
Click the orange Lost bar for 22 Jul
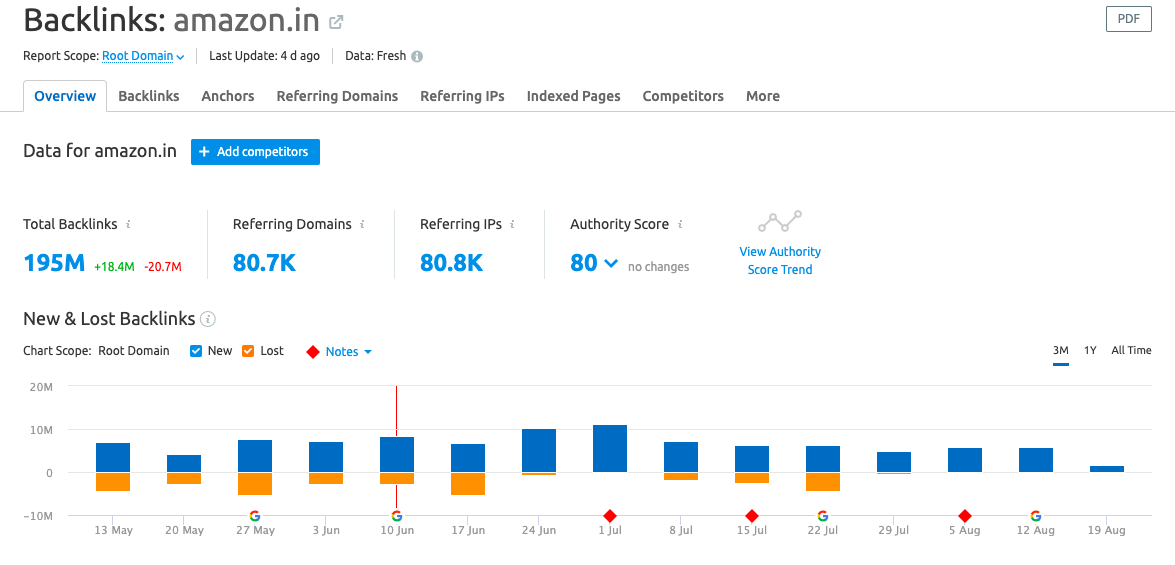823,482
